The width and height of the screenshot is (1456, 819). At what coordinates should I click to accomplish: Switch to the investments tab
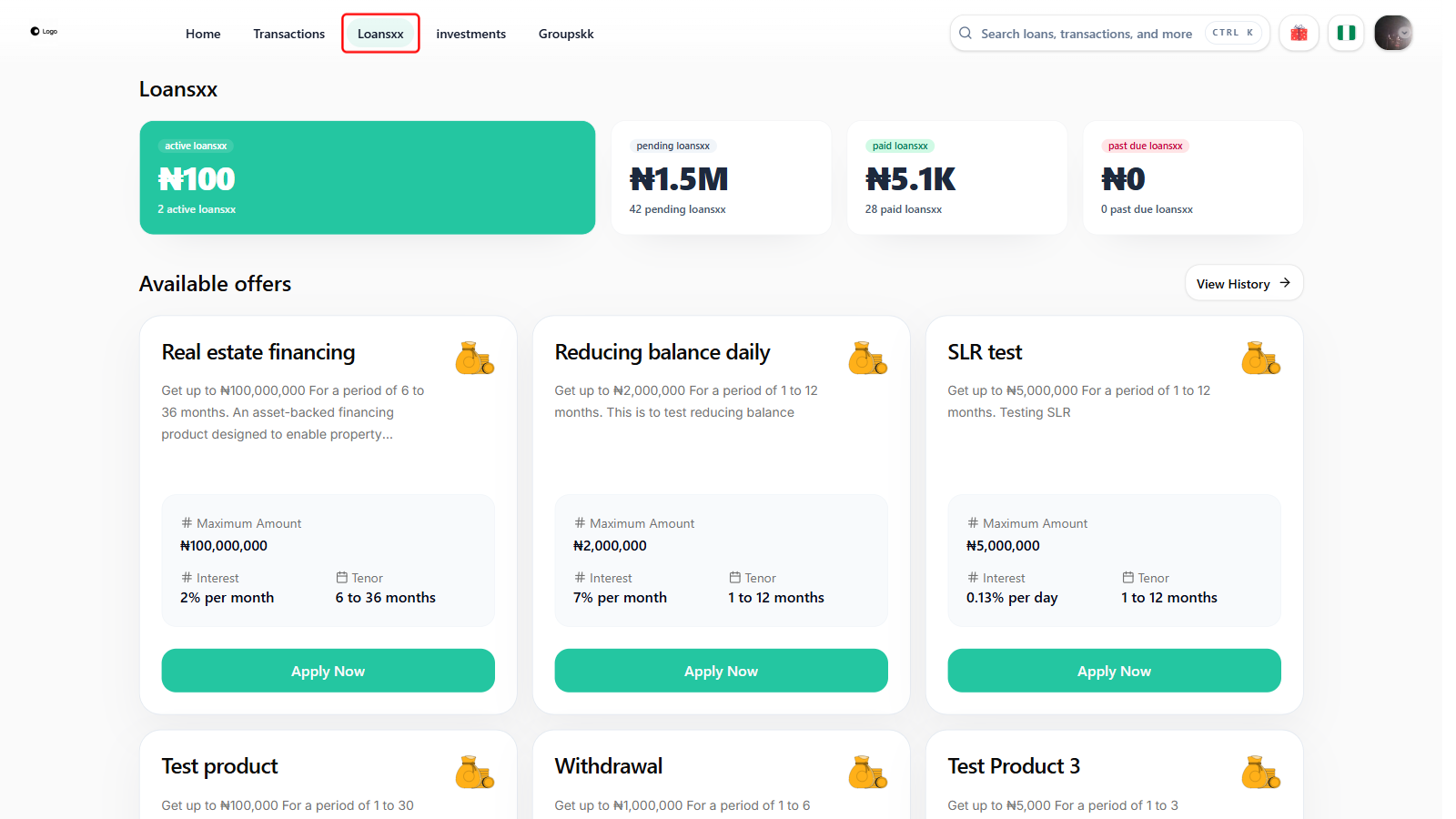tap(470, 34)
